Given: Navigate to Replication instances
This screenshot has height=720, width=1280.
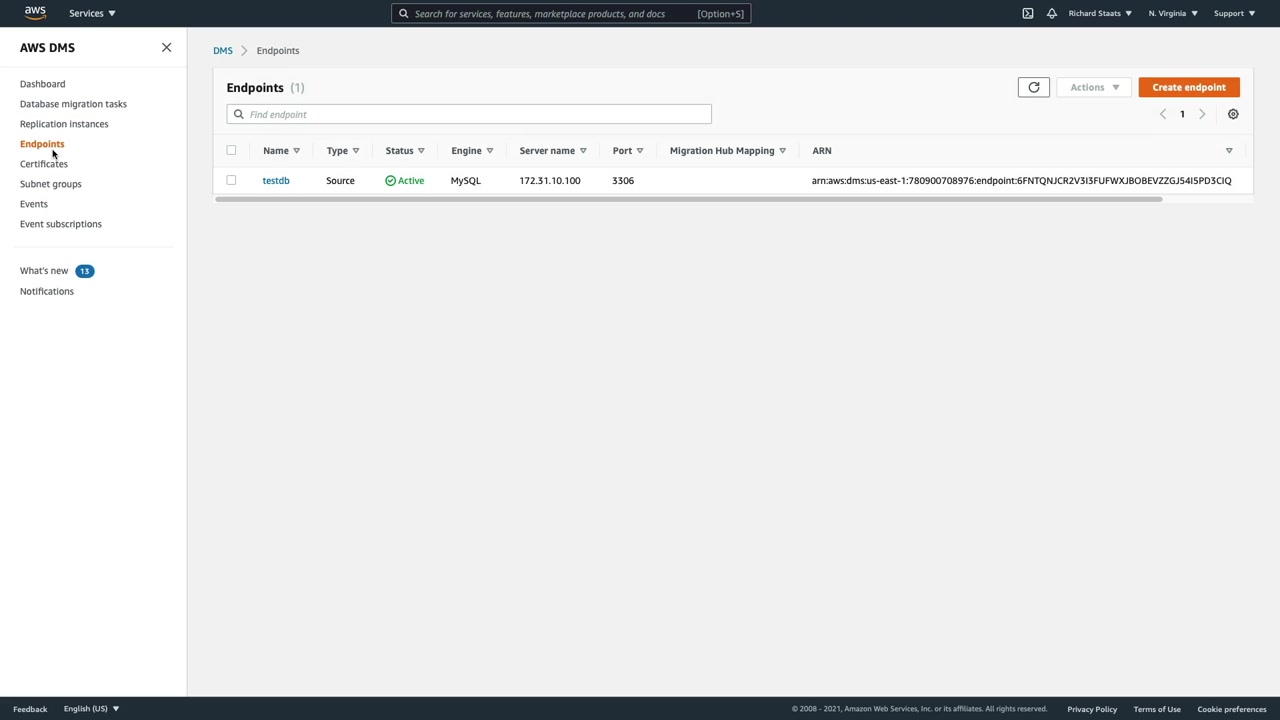Looking at the screenshot, I should click(x=64, y=124).
